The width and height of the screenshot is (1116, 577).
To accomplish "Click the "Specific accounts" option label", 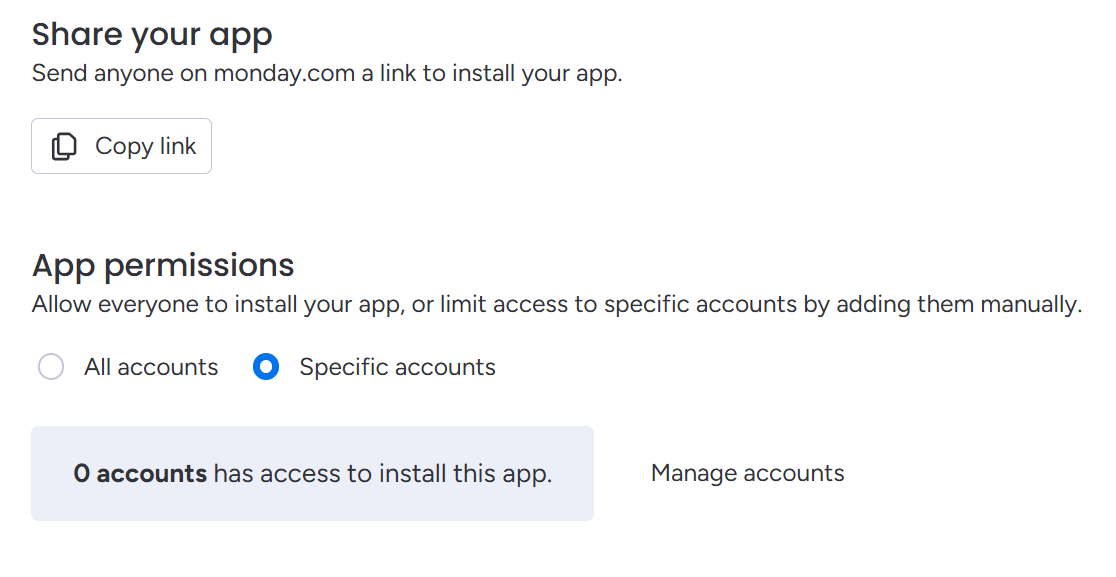I will [397, 367].
